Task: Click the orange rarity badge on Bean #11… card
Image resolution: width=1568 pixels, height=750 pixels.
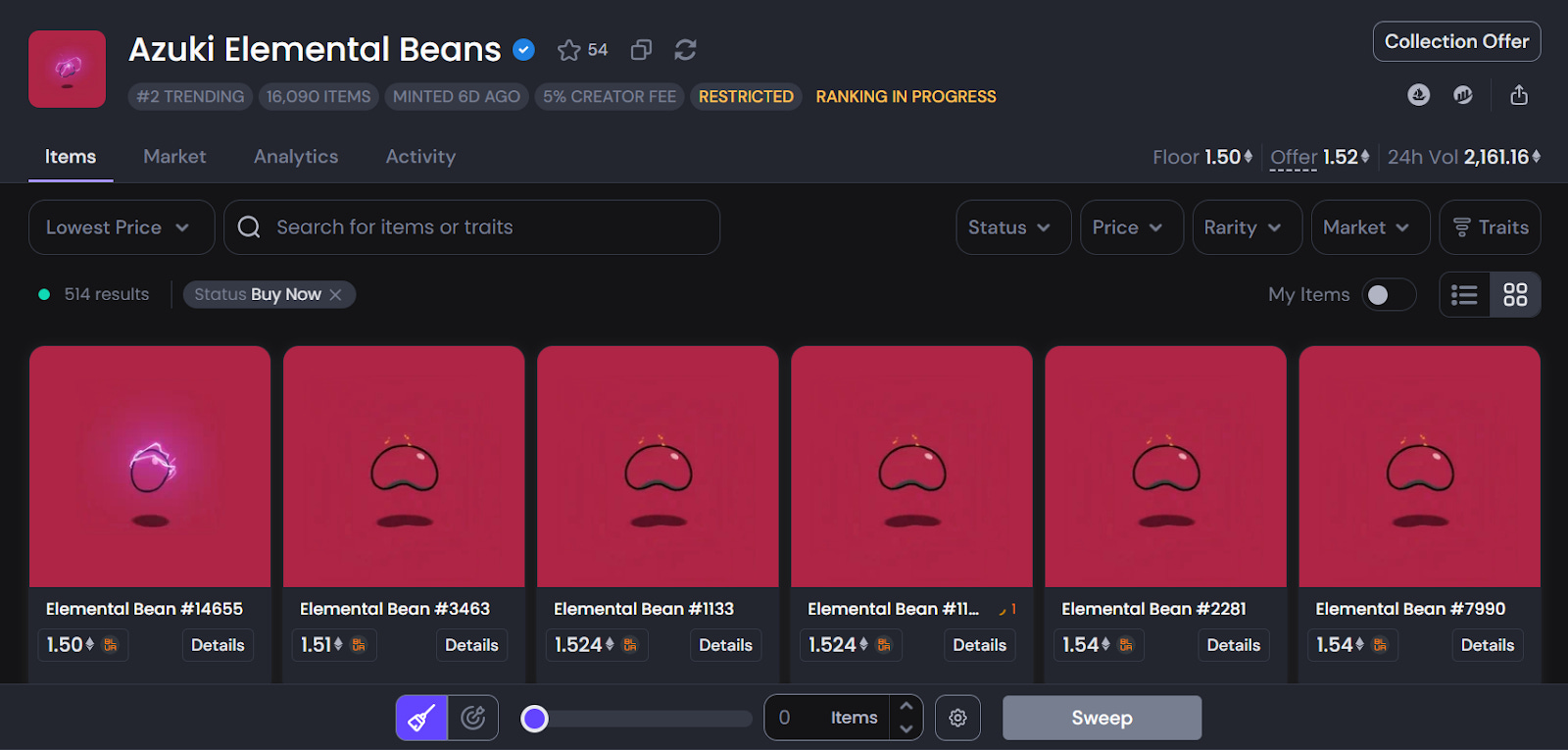Action: (x=1007, y=610)
